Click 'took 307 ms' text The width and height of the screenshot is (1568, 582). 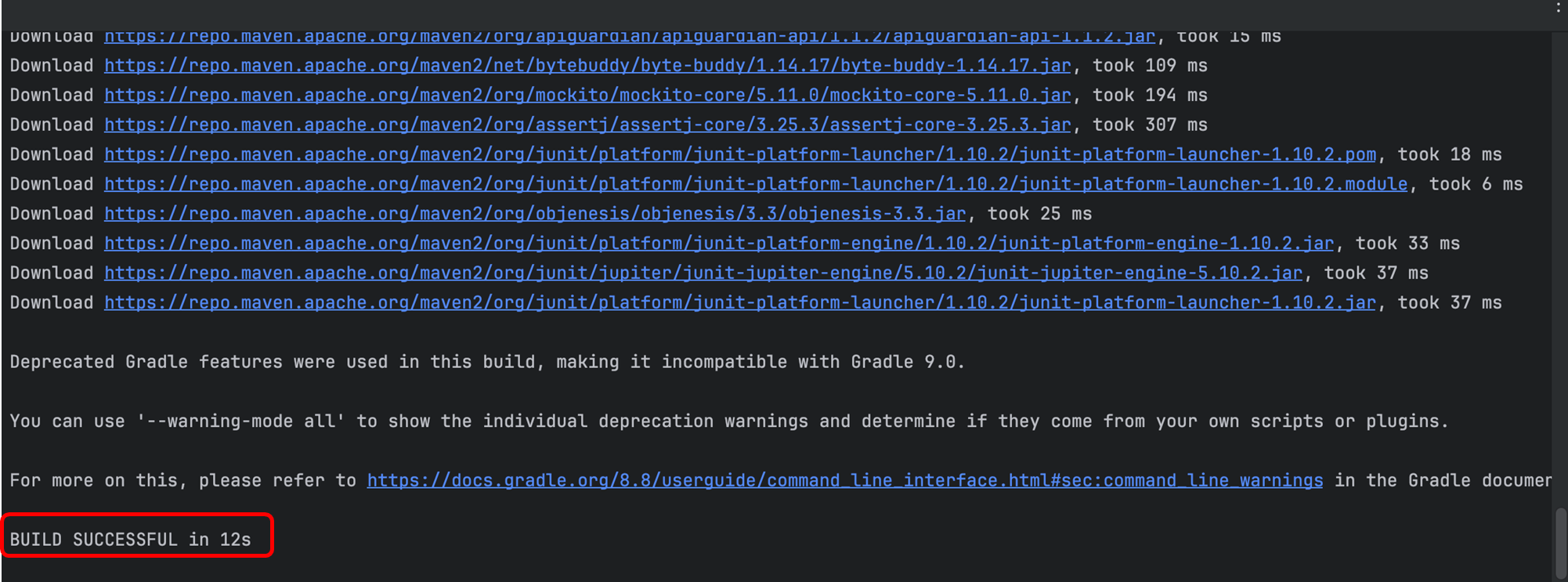click(1150, 125)
